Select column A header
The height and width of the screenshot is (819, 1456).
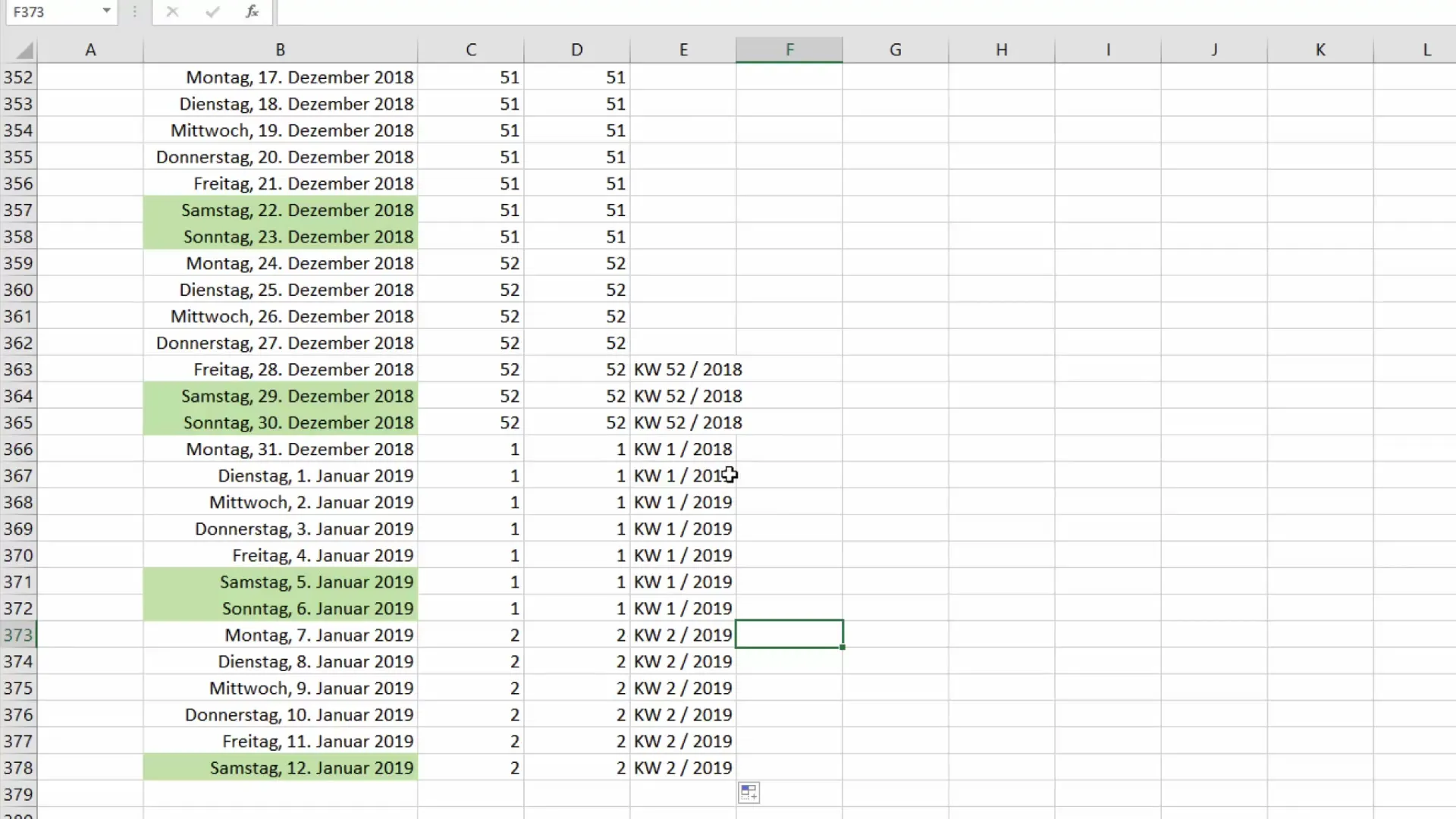pos(90,50)
